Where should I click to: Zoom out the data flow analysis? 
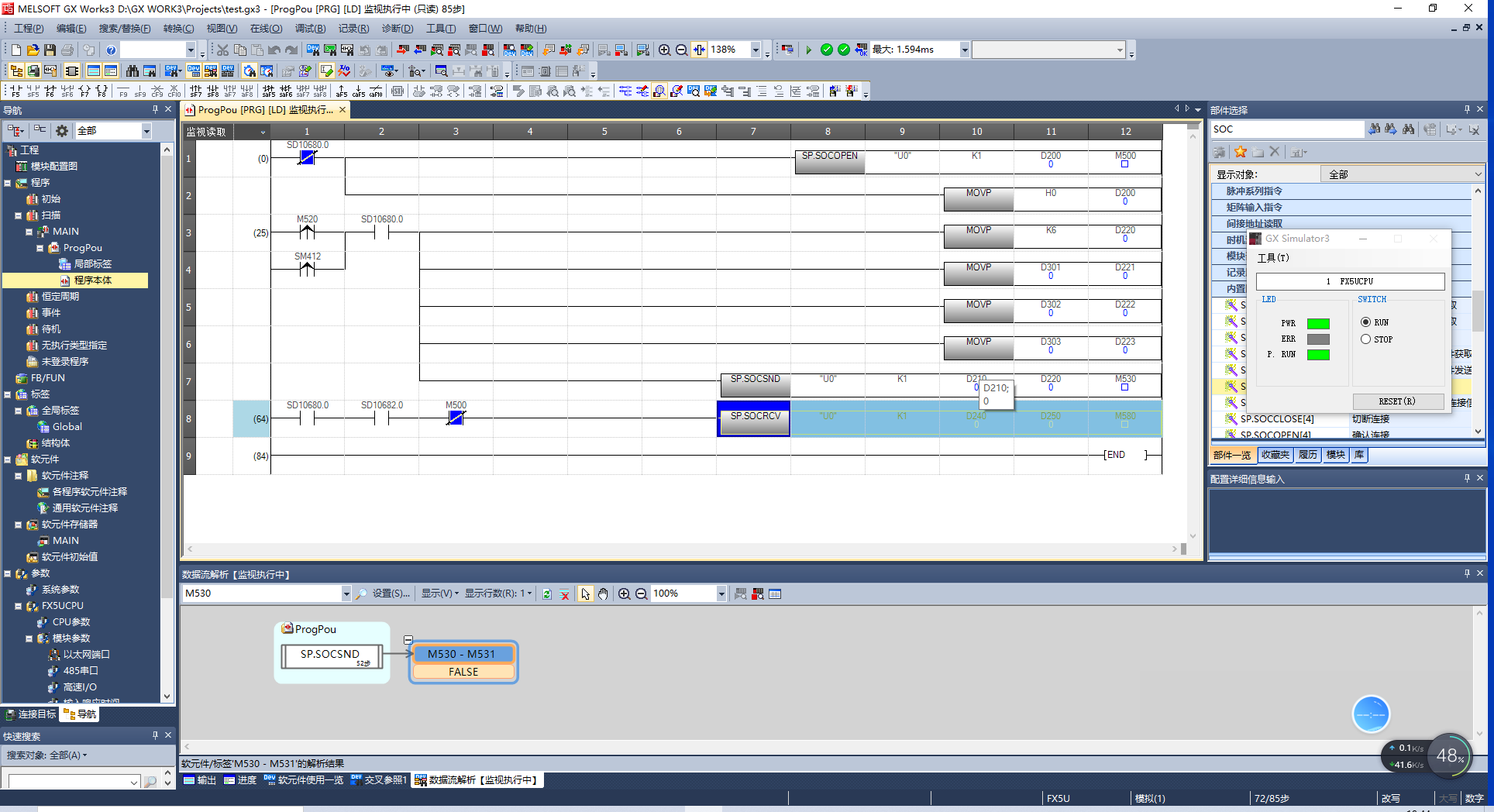(641, 594)
